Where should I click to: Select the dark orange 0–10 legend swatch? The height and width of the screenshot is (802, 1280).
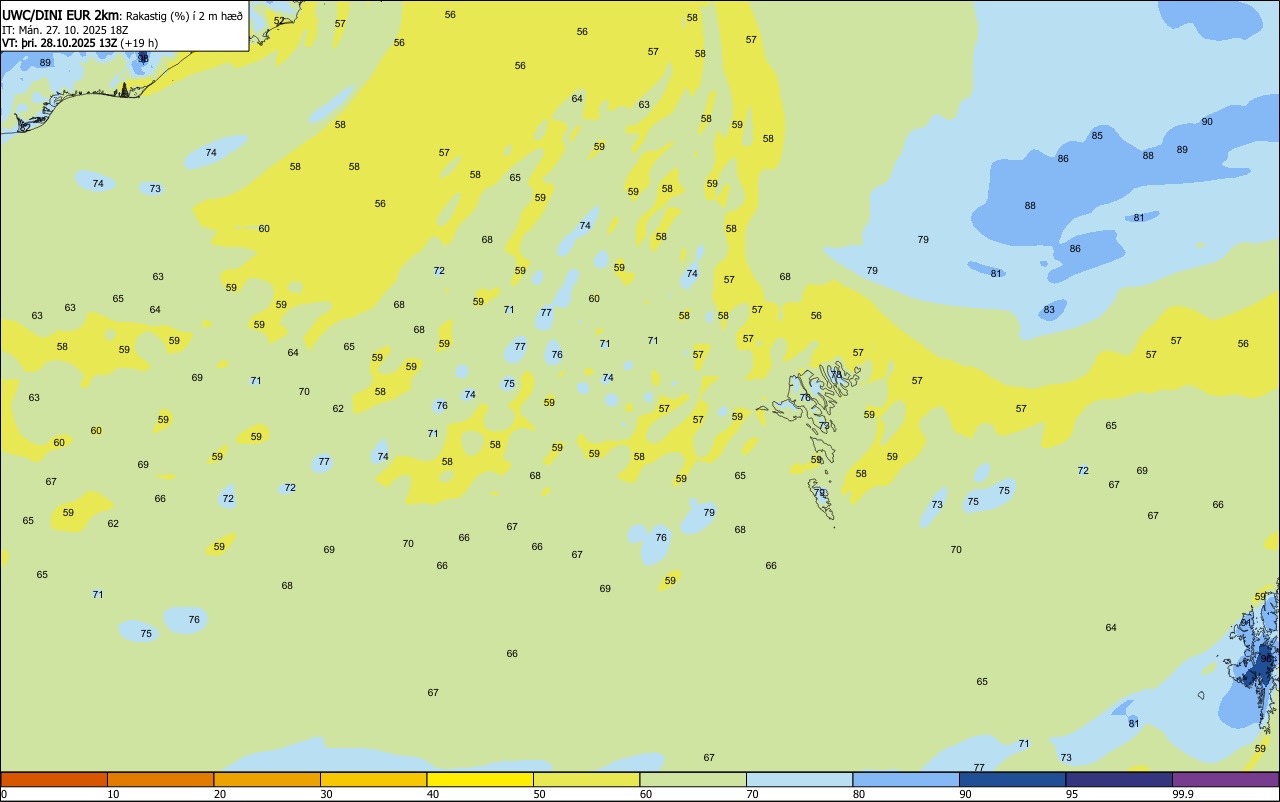point(54,779)
